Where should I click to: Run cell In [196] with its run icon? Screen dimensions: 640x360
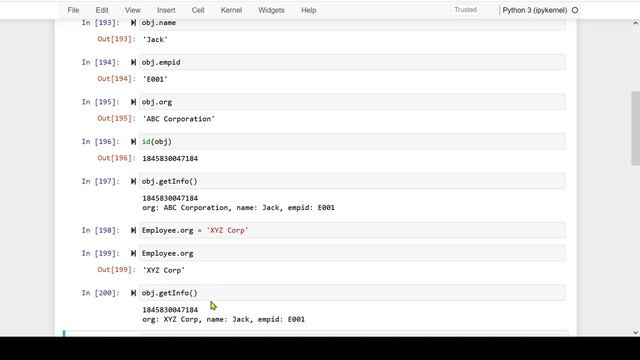pos(133,142)
